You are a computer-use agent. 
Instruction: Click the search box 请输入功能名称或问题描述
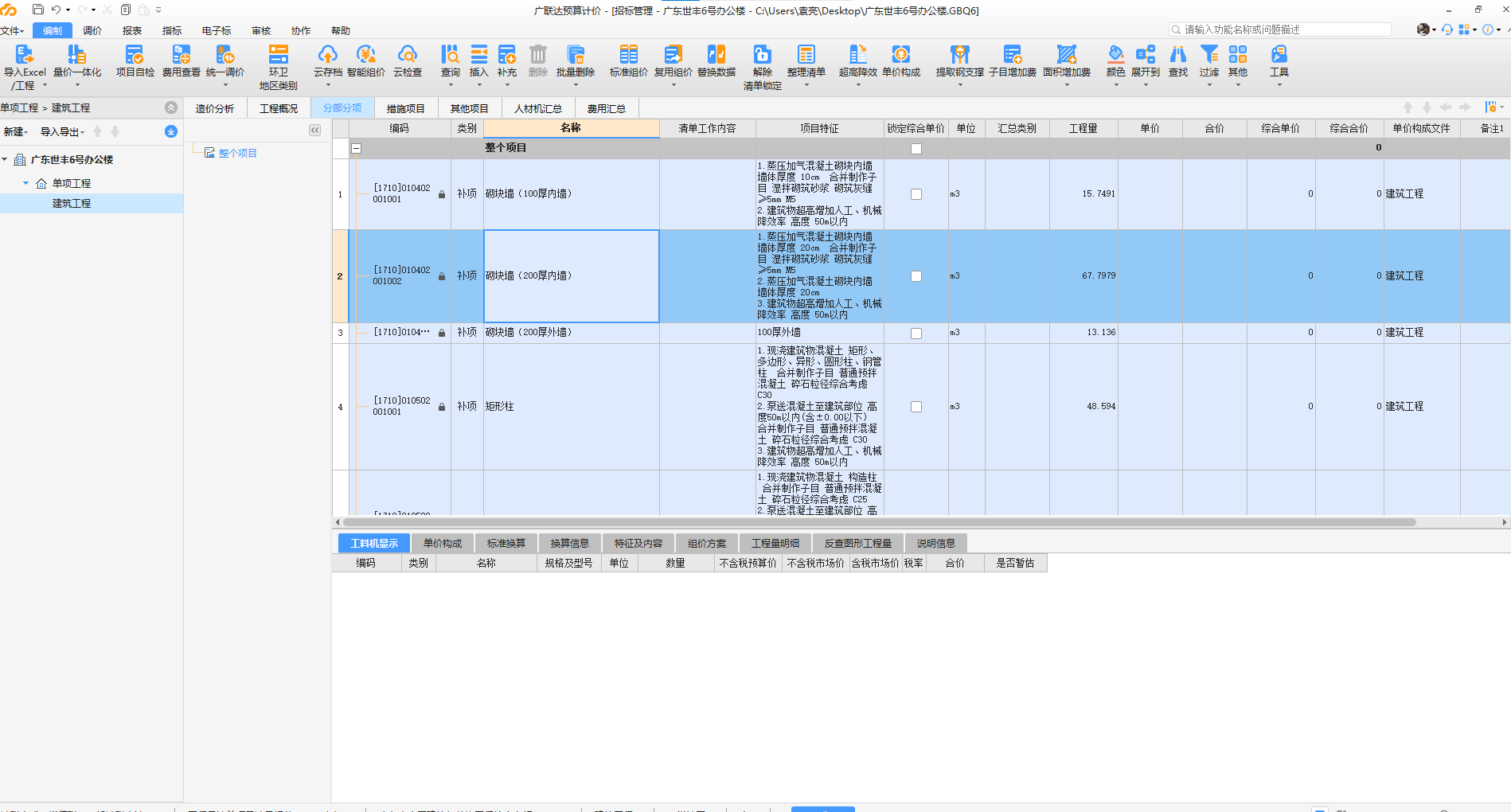click(1280, 30)
